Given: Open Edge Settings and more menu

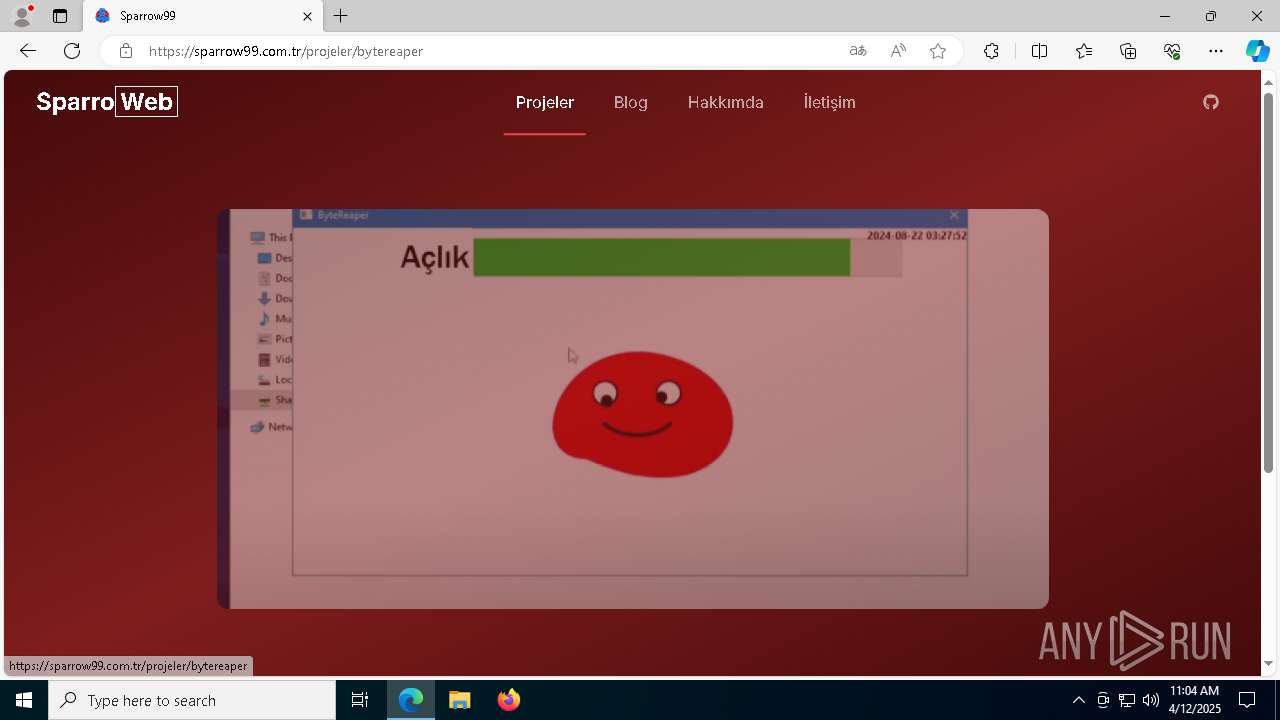Looking at the screenshot, I should coord(1216,51).
